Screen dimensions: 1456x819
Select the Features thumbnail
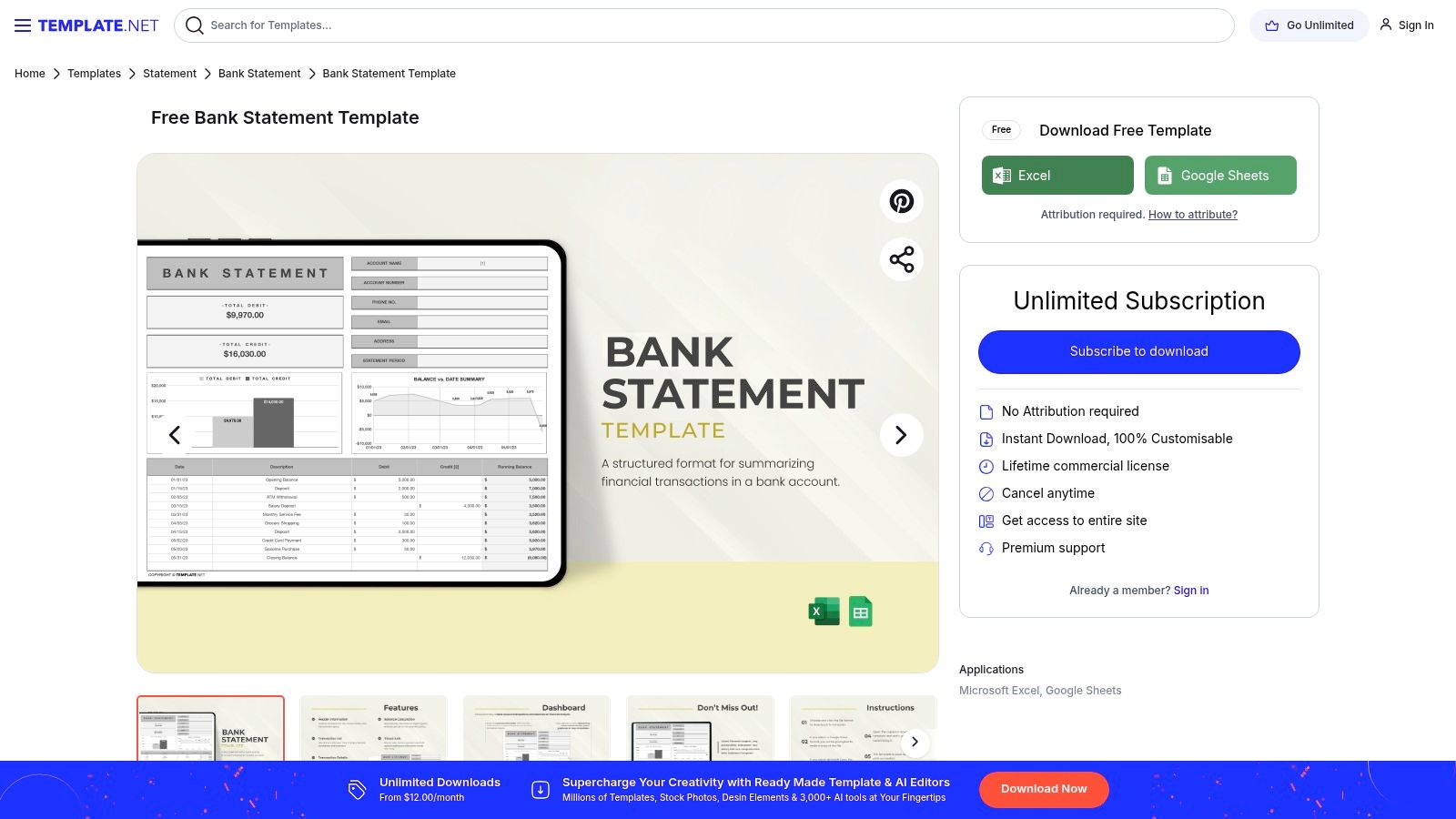[x=373, y=729]
